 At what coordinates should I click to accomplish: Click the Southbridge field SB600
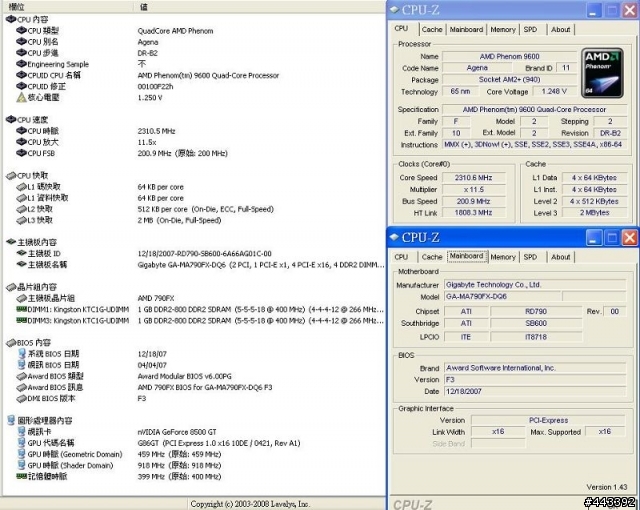point(536,323)
